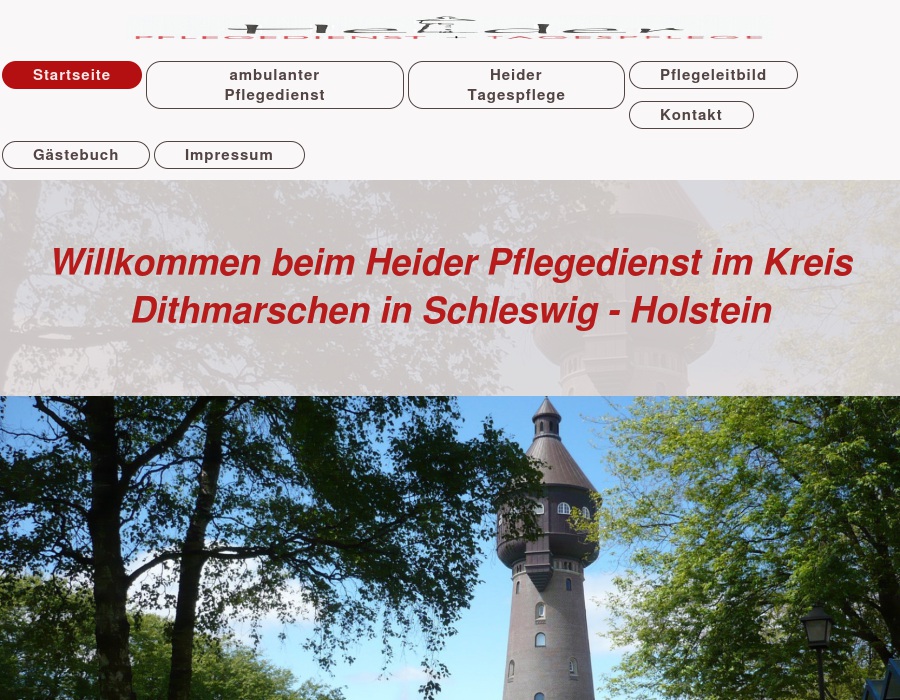
Task: Click the water tower photo
Action: coord(550,550)
